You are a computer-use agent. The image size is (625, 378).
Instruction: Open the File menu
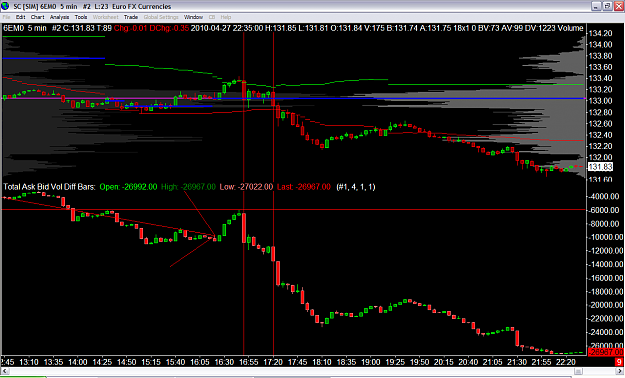tap(6, 17)
